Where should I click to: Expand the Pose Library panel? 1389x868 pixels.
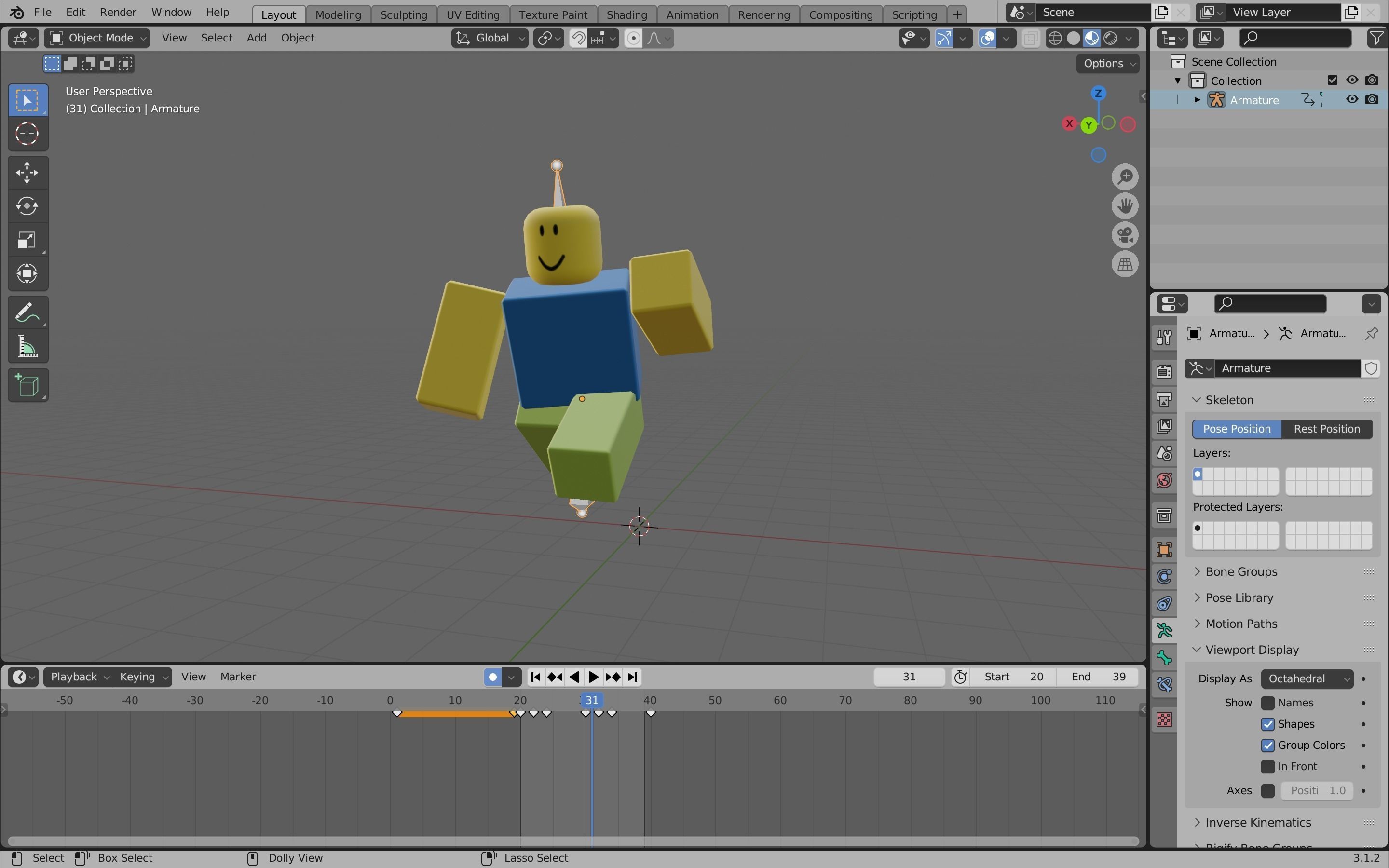(x=1239, y=597)
